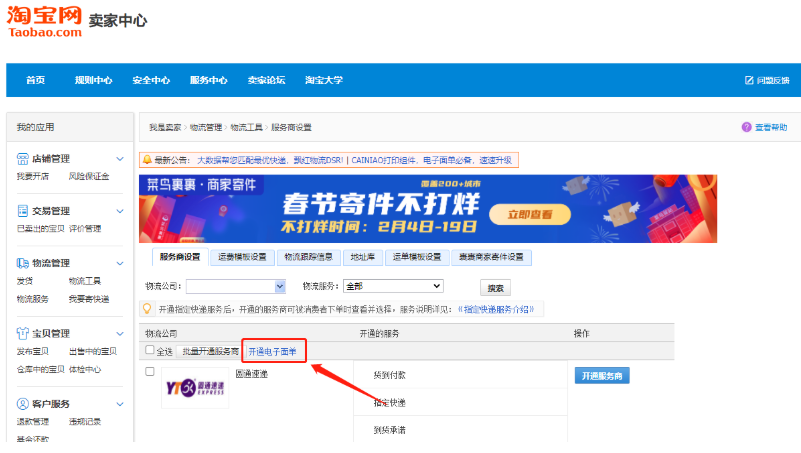Click 物流管理 in the breadcrumb

tap(206, 127)
